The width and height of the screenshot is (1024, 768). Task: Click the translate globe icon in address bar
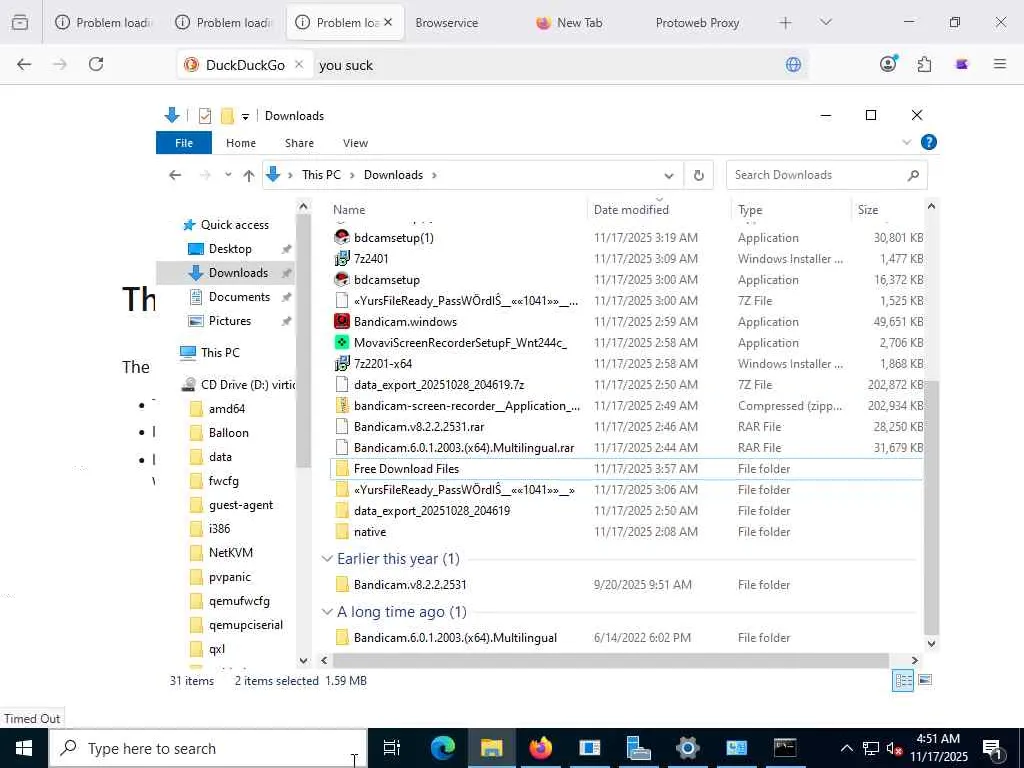793,64
